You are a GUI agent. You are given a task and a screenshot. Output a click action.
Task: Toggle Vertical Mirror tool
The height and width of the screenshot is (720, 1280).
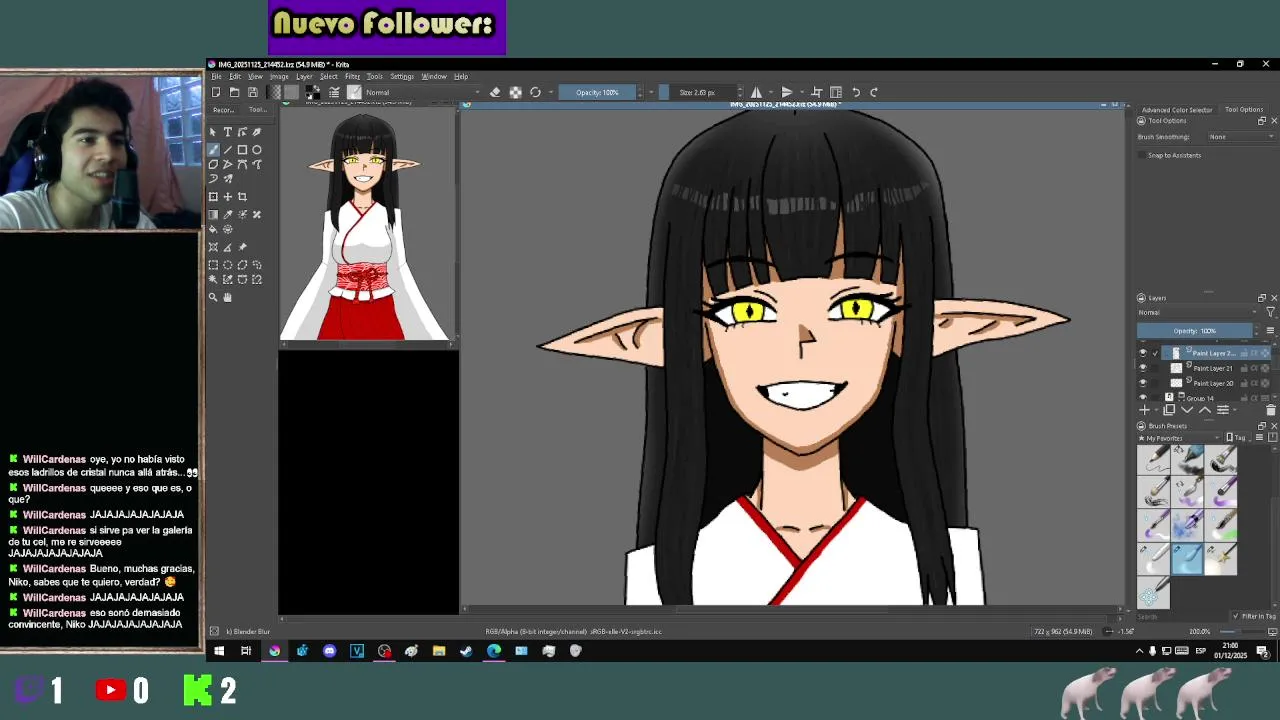pyautogui.click(x=786, y=92)
